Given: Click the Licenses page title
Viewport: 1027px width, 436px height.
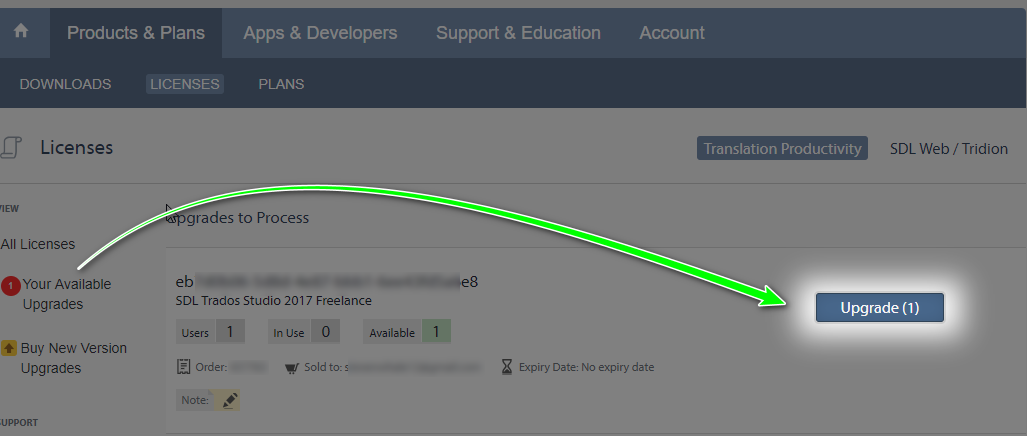Looking at the screenshot, I should click(x=77, y=148).
